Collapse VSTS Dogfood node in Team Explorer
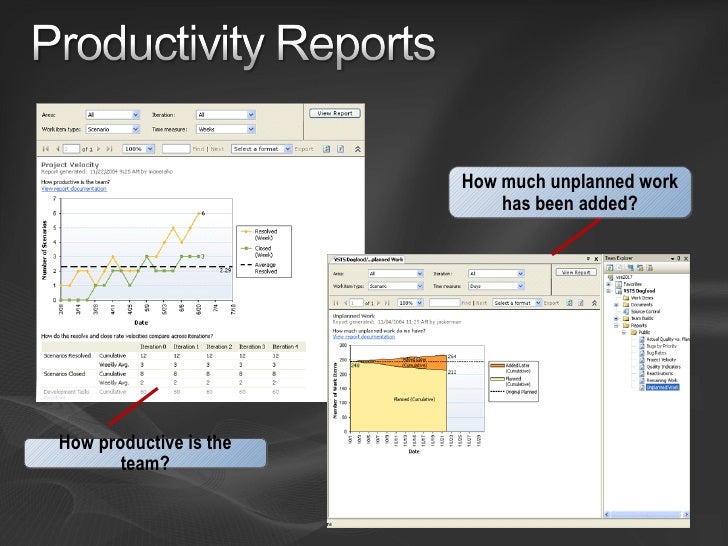This screenshot has width=728, height=546. (x=609, y=291)
